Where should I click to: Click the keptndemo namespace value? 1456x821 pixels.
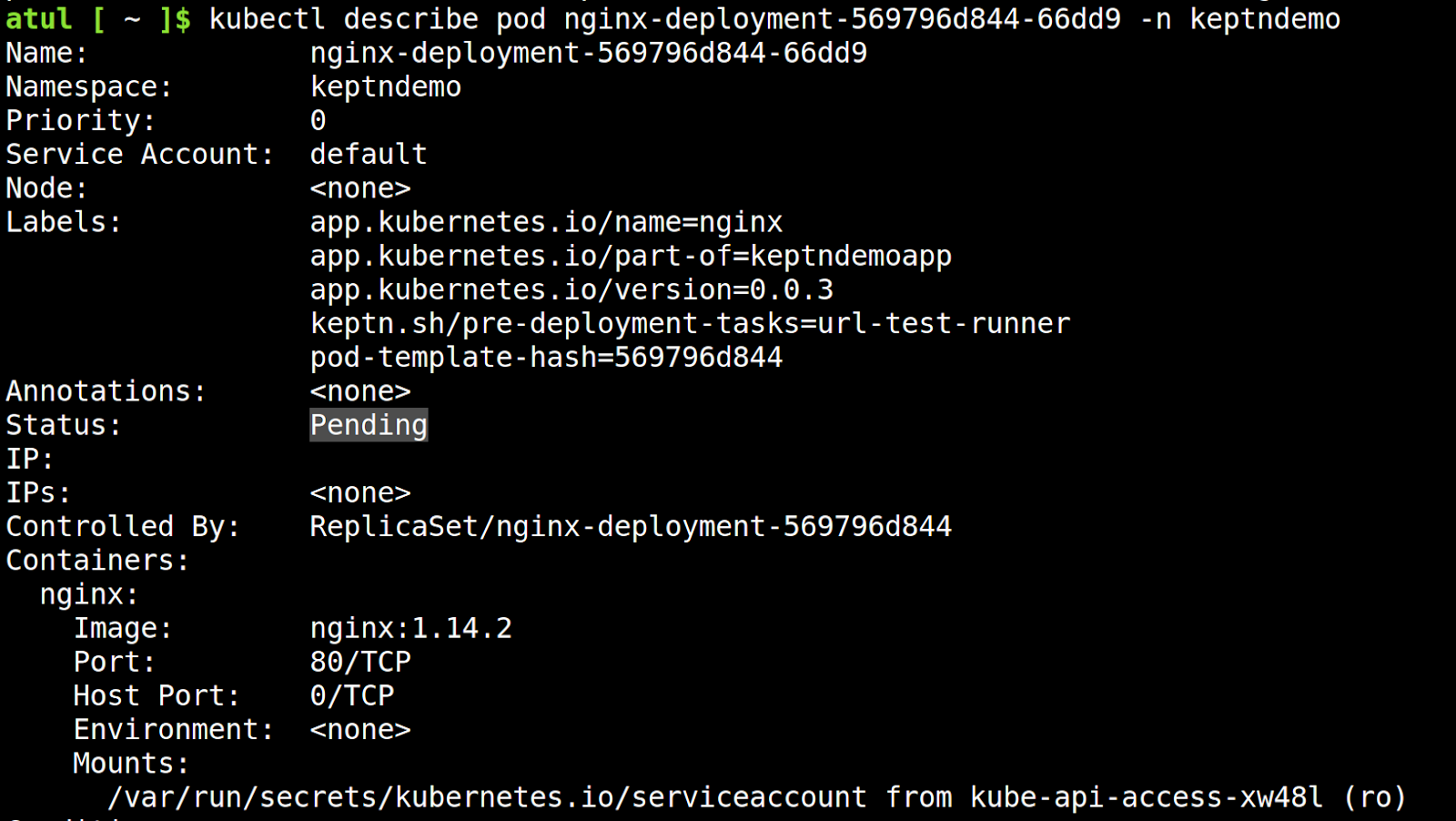(386, 87)
